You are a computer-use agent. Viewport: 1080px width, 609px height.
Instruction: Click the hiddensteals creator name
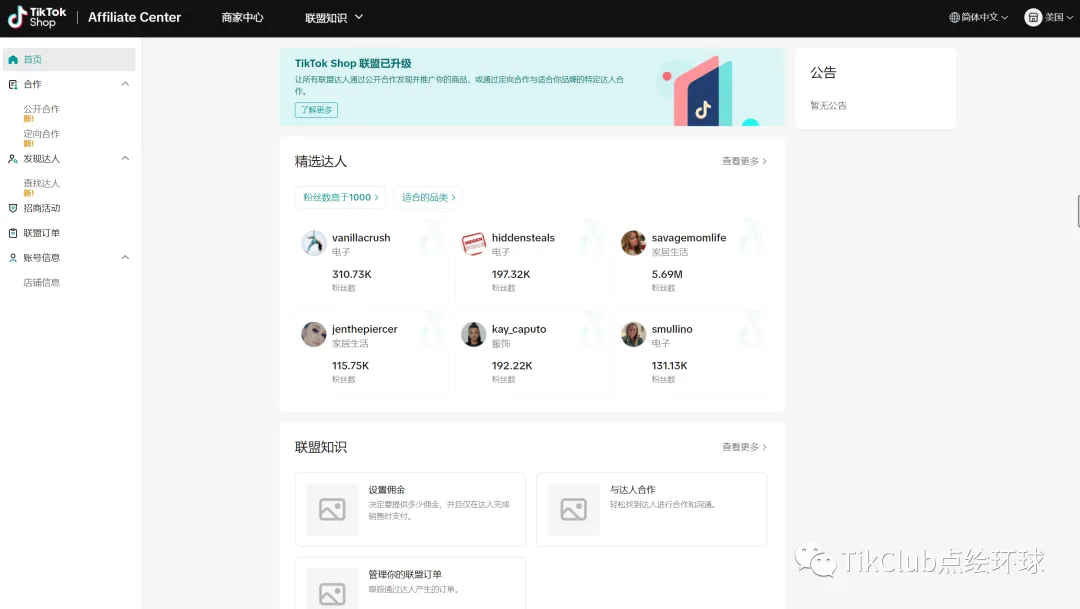(523, 238)
